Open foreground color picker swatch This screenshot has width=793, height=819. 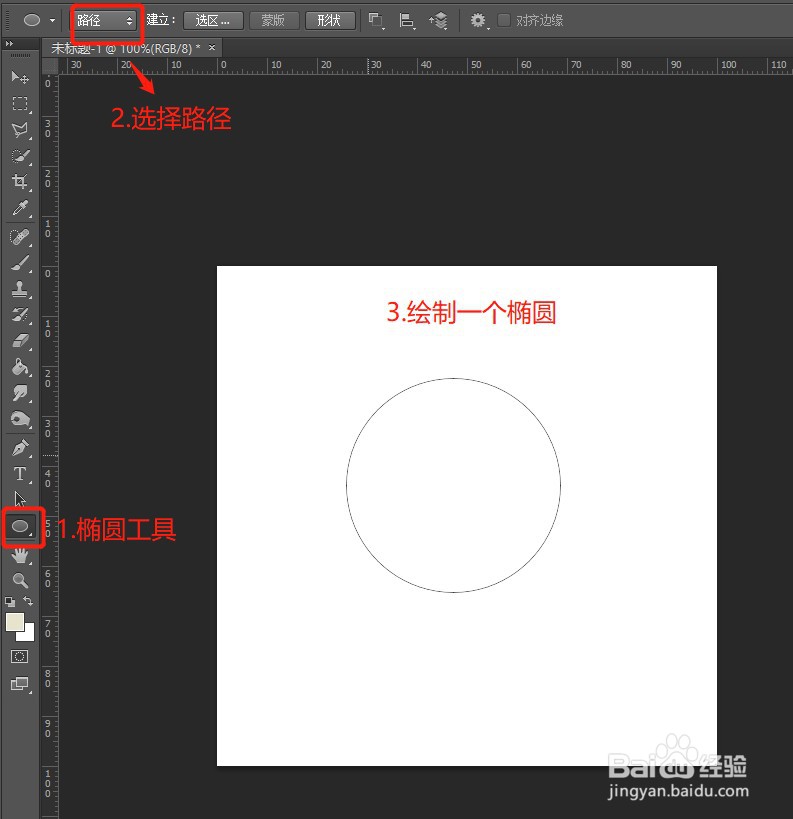(14, 622)
